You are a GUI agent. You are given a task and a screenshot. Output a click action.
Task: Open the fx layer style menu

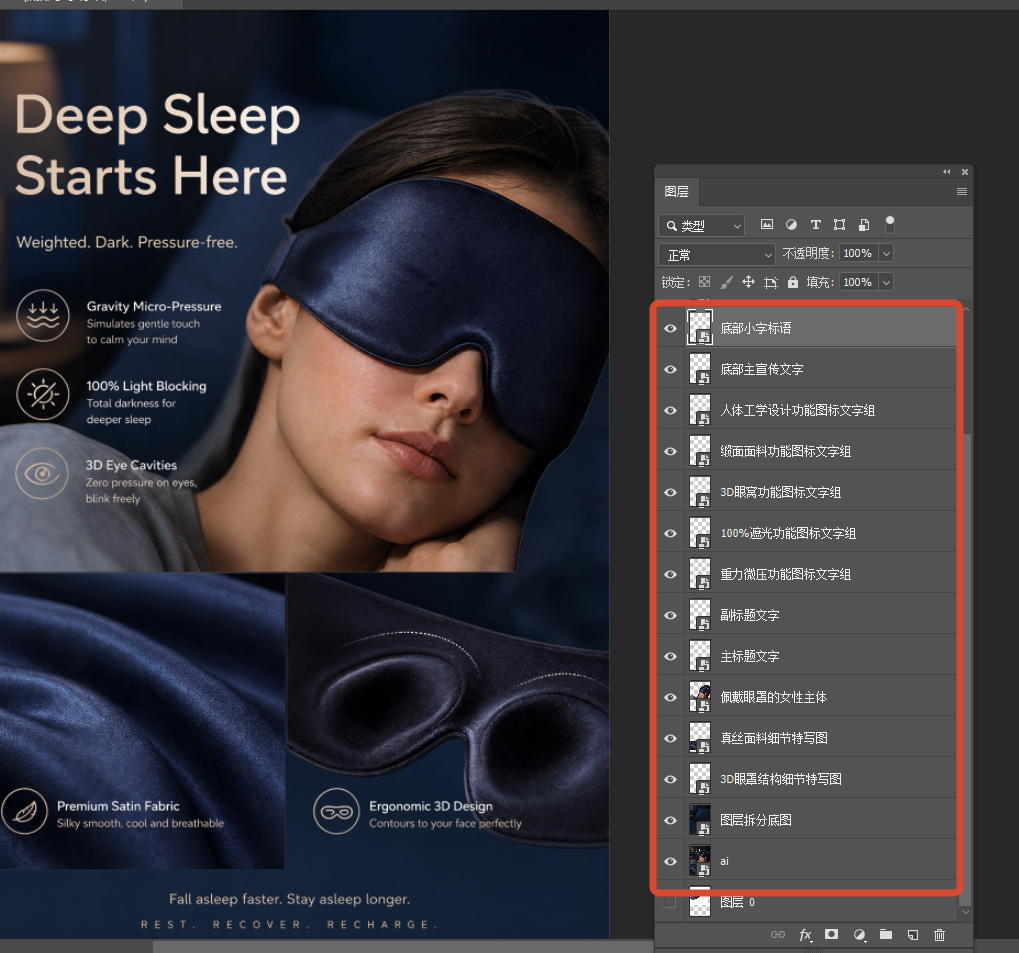click(805, 935)
